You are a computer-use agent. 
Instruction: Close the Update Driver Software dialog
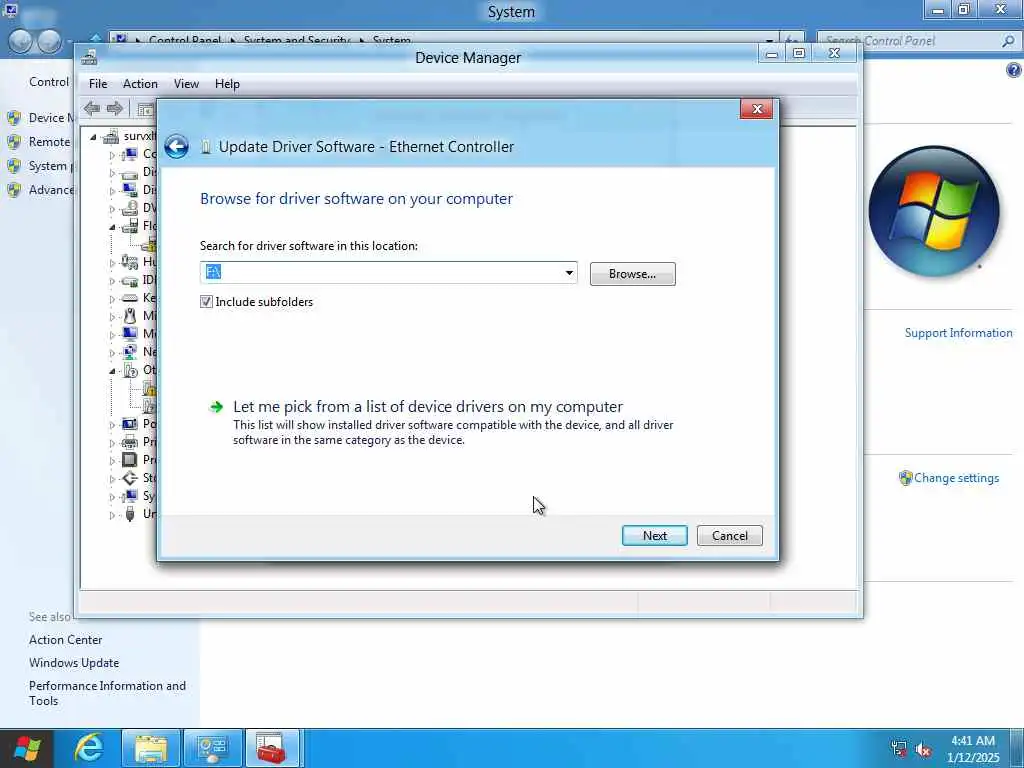click(756, 109)
